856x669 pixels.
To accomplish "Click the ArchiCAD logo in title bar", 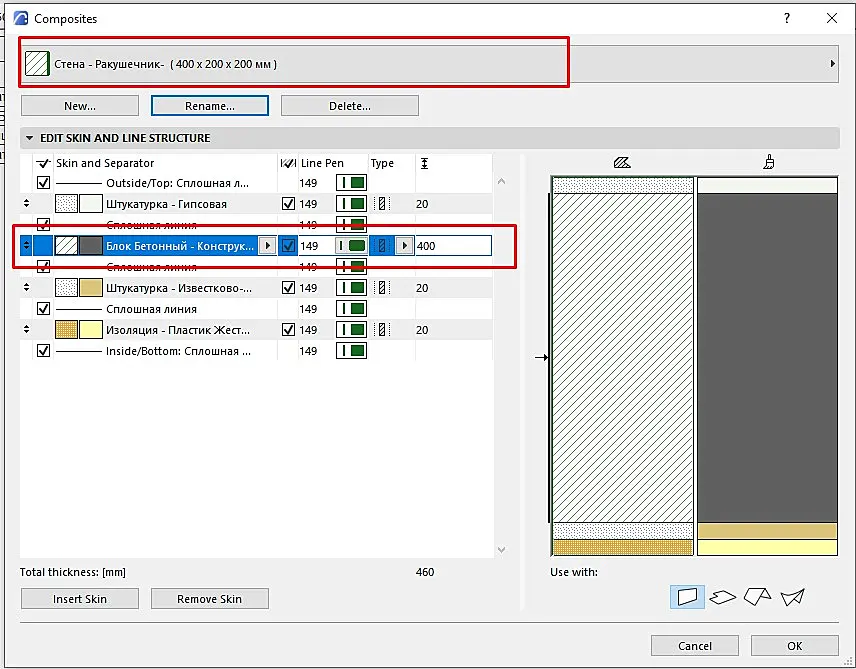I will click(x=21, y=19).
